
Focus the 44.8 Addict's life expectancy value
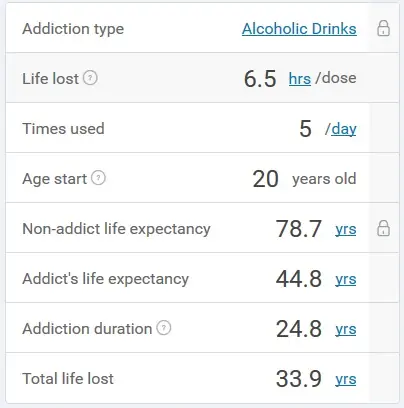pos(299,279)
